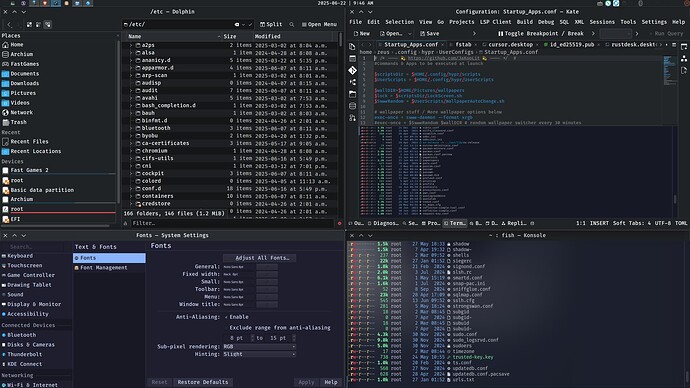Clear the /etc/ location bar text

pyautogui.click(x=237, y=25)
